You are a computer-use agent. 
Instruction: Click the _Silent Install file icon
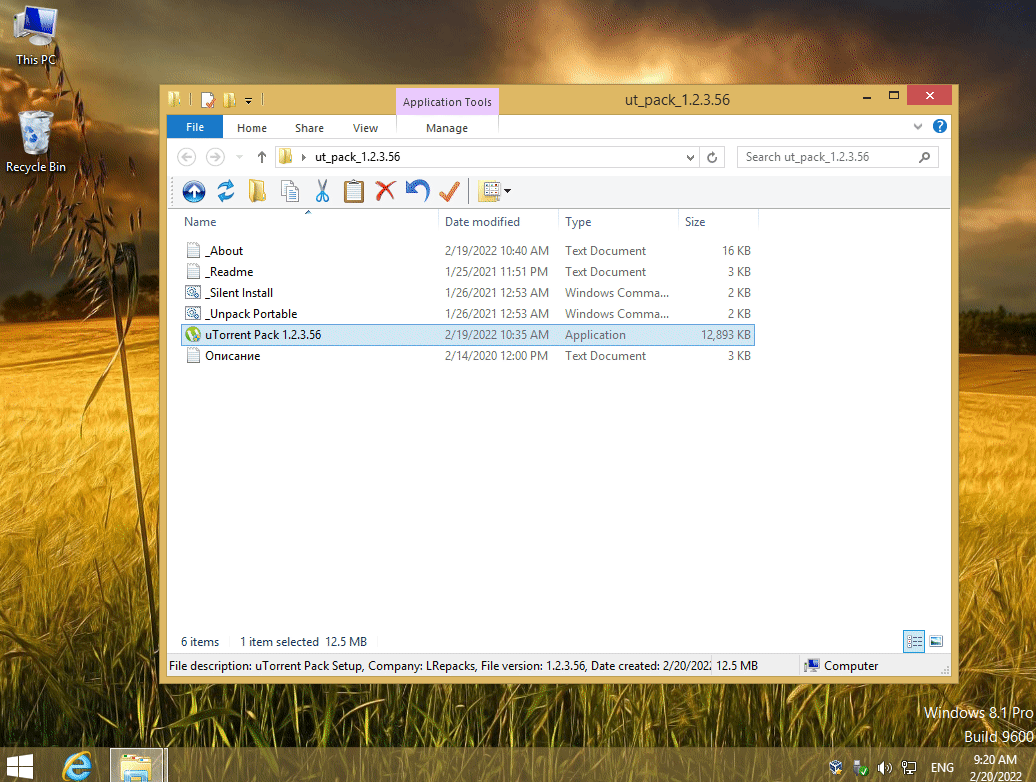[x=193, y=293]
